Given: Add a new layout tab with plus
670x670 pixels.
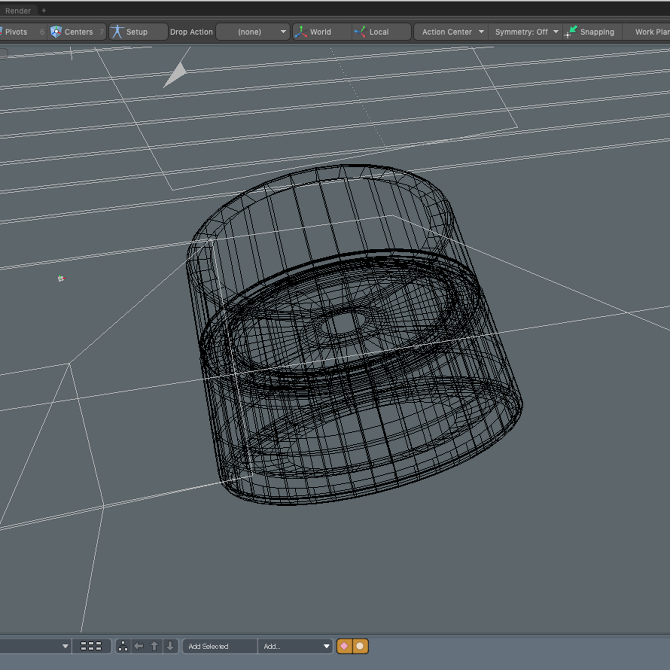Looking at the screenshot, I should point(43,10).
